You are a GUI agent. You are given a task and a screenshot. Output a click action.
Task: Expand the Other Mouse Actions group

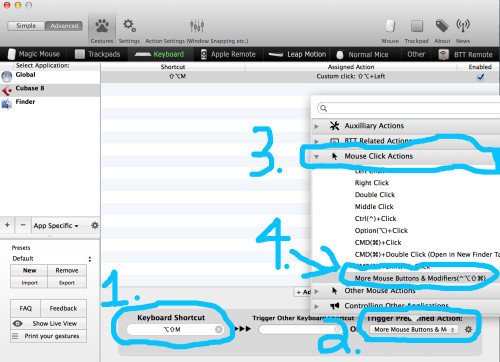317,291
